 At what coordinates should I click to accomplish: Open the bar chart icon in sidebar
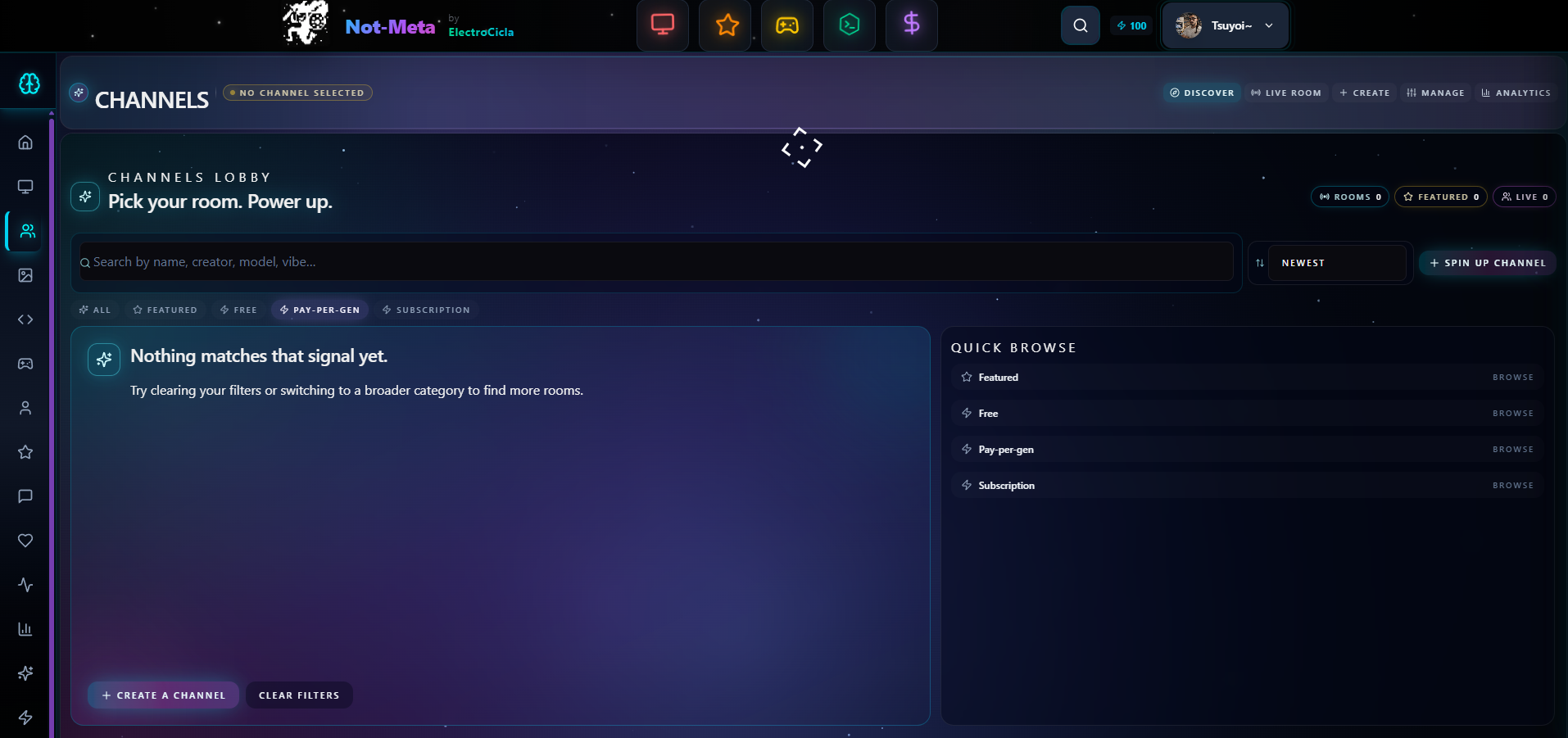point(25,629)
